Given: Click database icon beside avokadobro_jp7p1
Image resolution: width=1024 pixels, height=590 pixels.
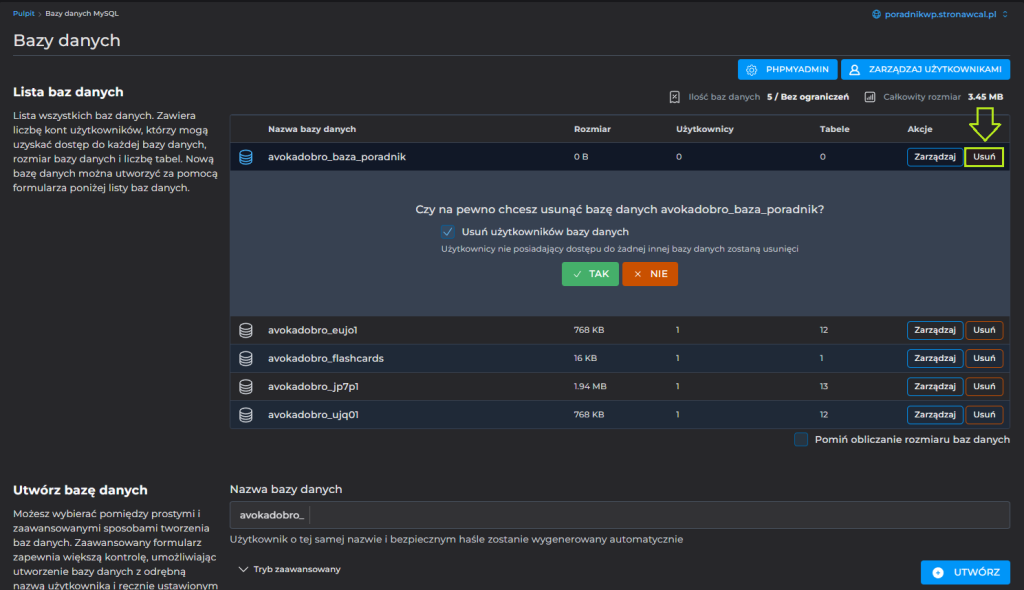Looking at the screenshot, I should tap(246, 386).
